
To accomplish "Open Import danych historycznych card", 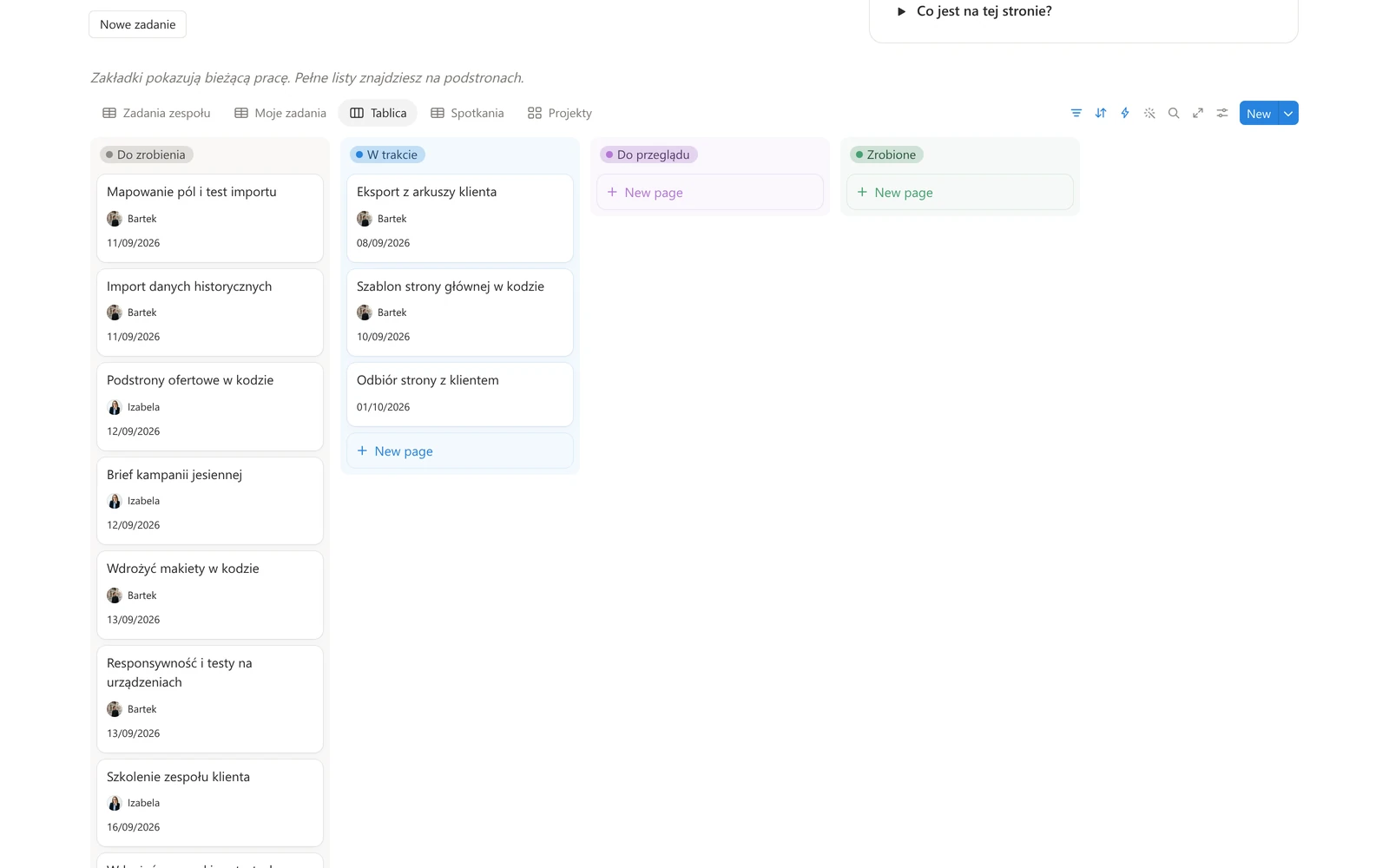I will tap(209, 312).
